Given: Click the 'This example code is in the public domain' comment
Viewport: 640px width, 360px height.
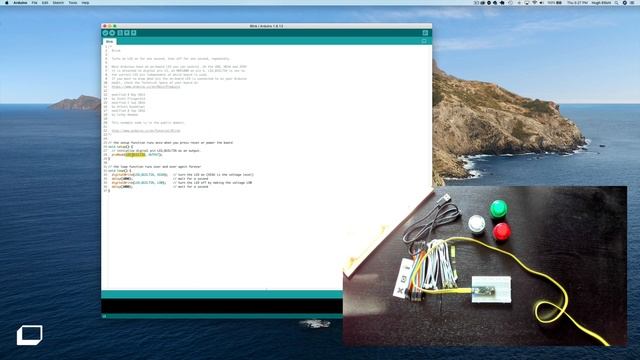Looking at the screenshot, I should (148, 122).
